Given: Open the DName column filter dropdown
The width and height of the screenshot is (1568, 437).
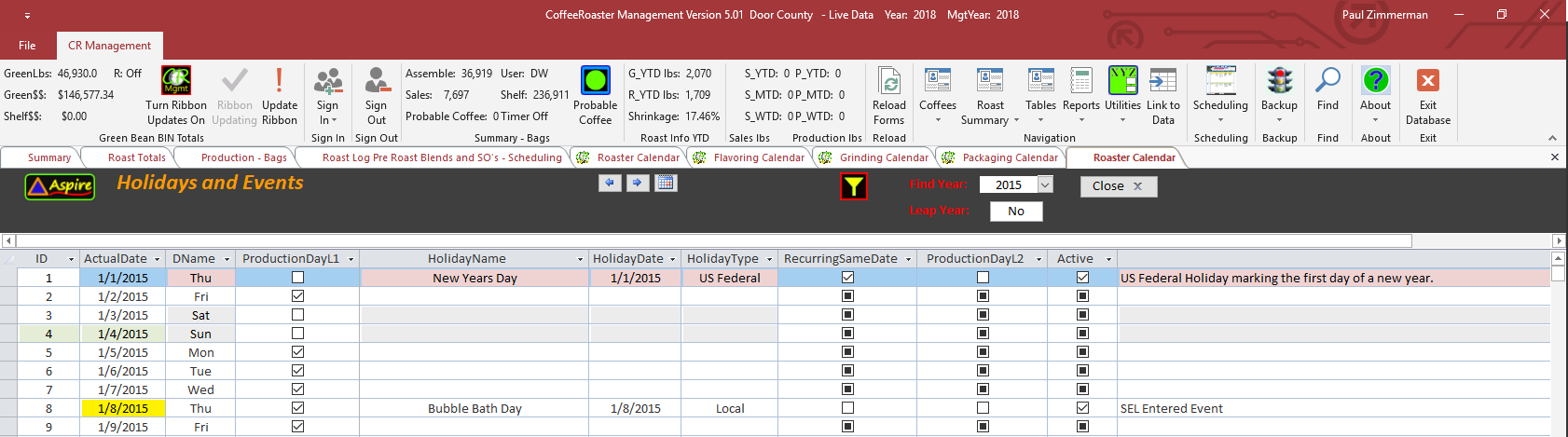Looking at the screenshot, I should pyautogui.click(x=226, y=259).
